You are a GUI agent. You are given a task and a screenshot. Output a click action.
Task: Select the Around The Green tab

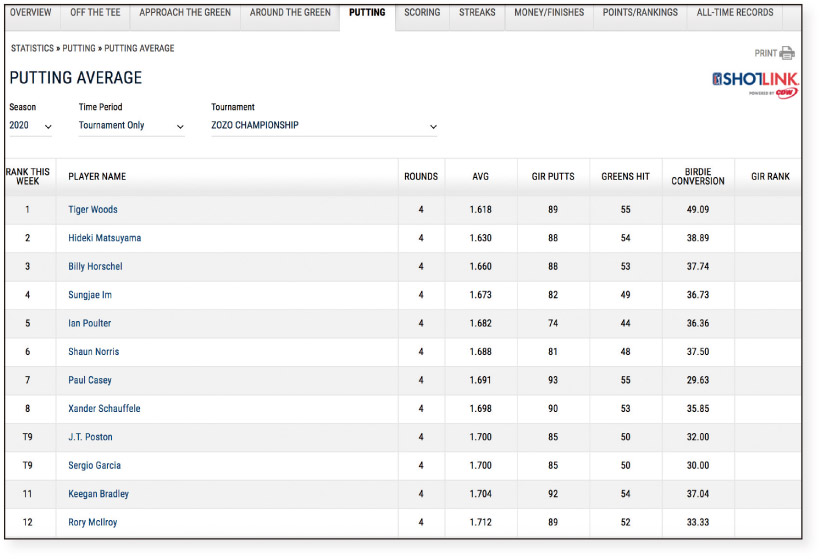(x=290, y=13)
